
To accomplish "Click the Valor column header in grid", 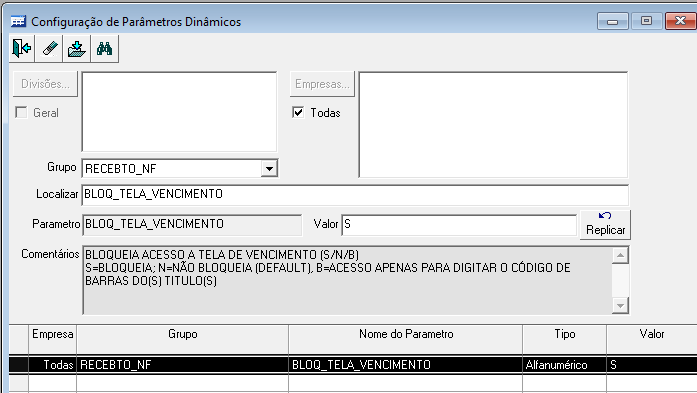I will click(652, 339).
